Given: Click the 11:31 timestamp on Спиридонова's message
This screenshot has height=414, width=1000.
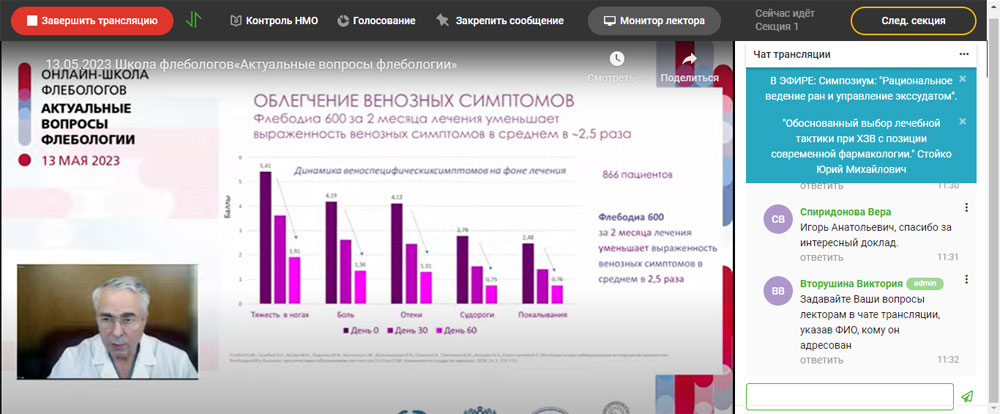Looking at the screenshot, I should [948, 257].
